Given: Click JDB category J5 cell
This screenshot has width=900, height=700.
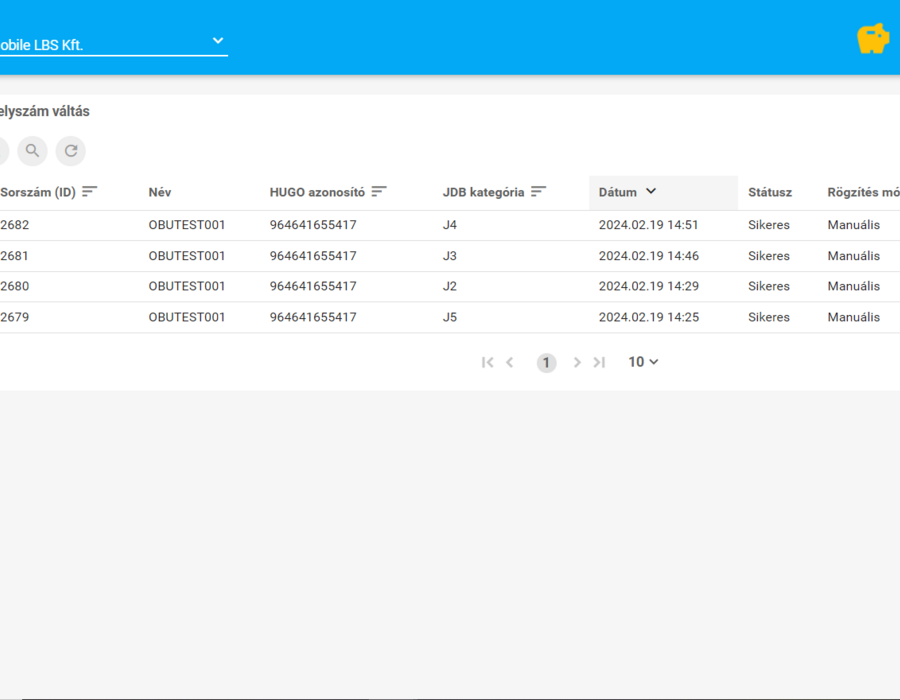Looking at the screenshot, I should [x=449, y=317].
